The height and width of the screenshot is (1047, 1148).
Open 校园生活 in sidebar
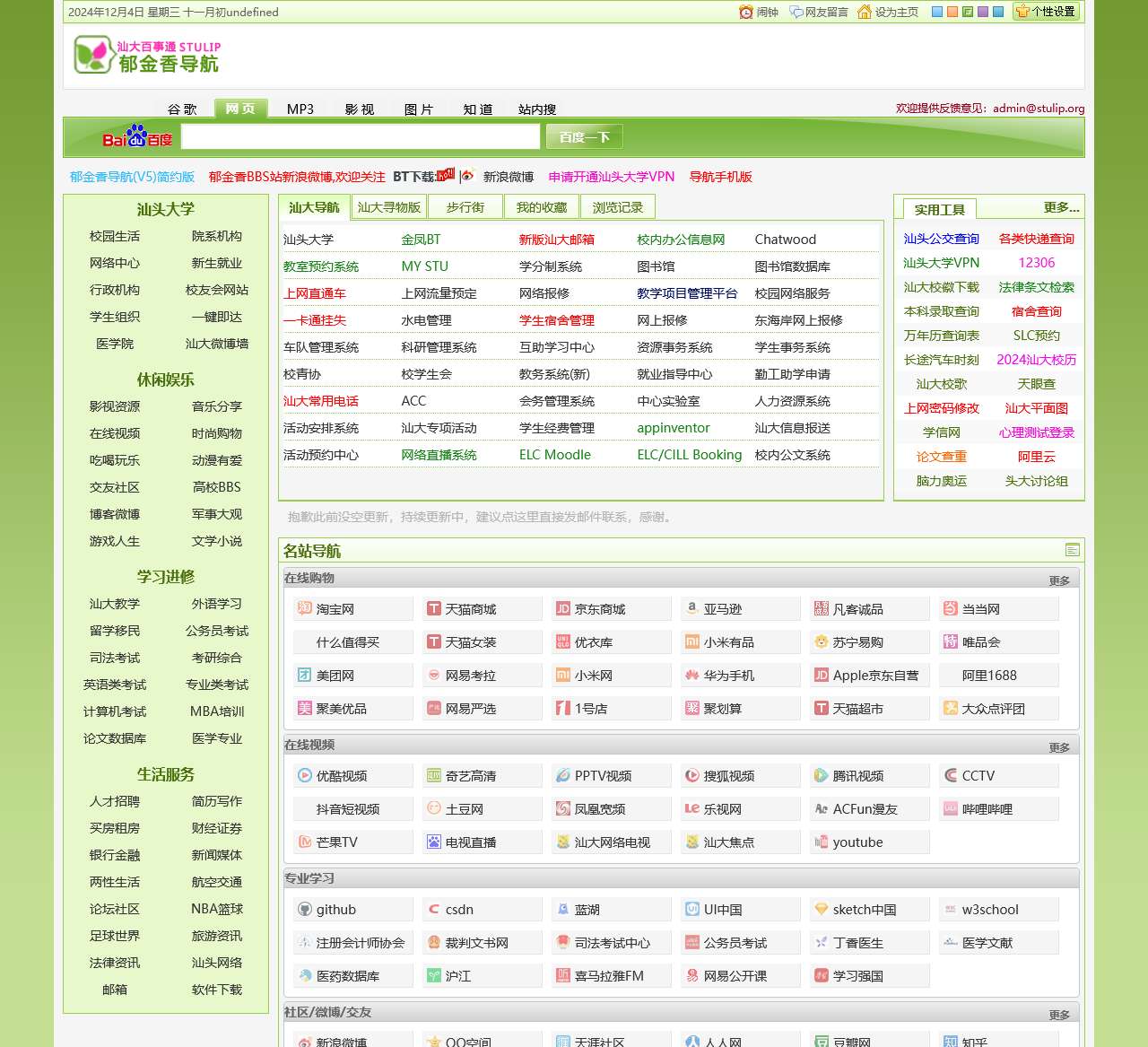tap(115, 236)
